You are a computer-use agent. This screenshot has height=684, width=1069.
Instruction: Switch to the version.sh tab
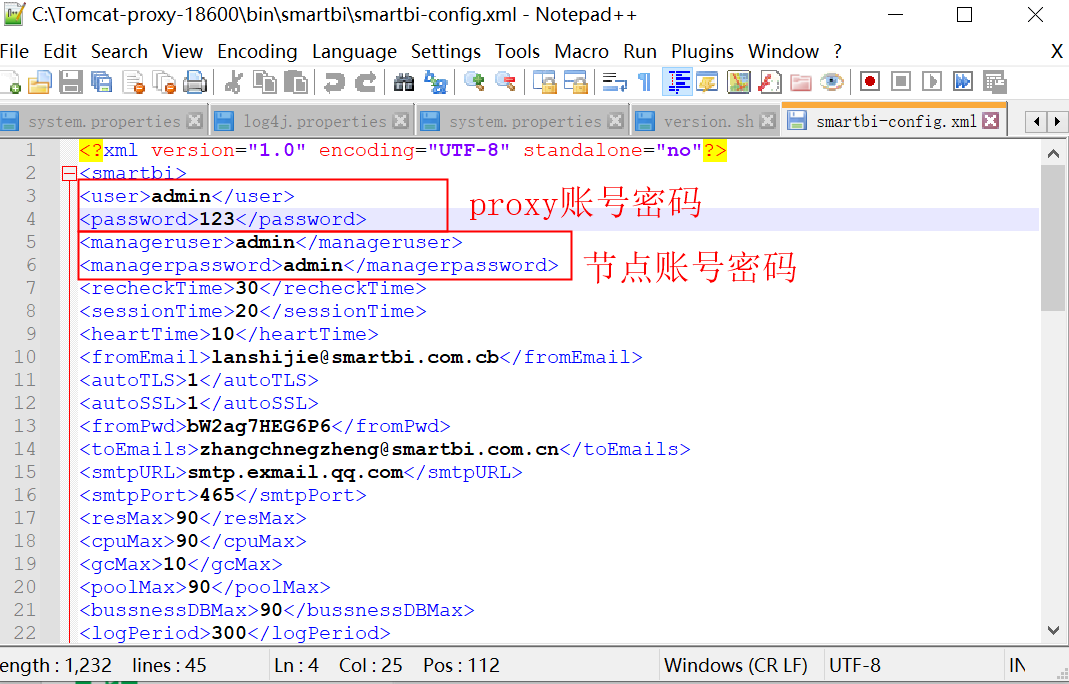(708, 121)
